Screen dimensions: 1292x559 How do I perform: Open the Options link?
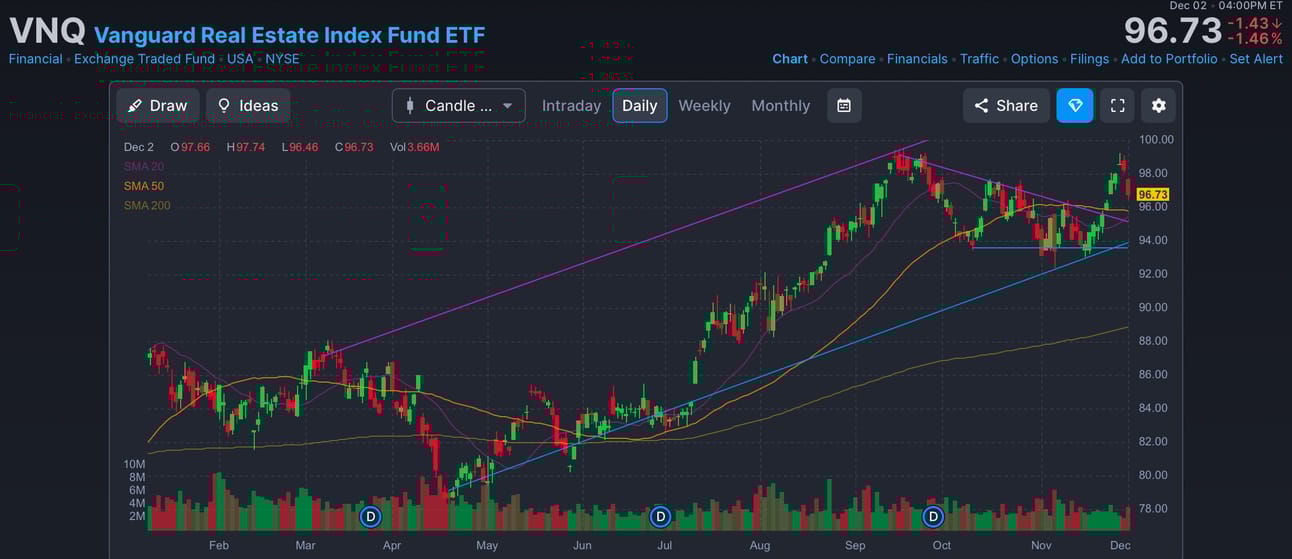coord(1034,59)
